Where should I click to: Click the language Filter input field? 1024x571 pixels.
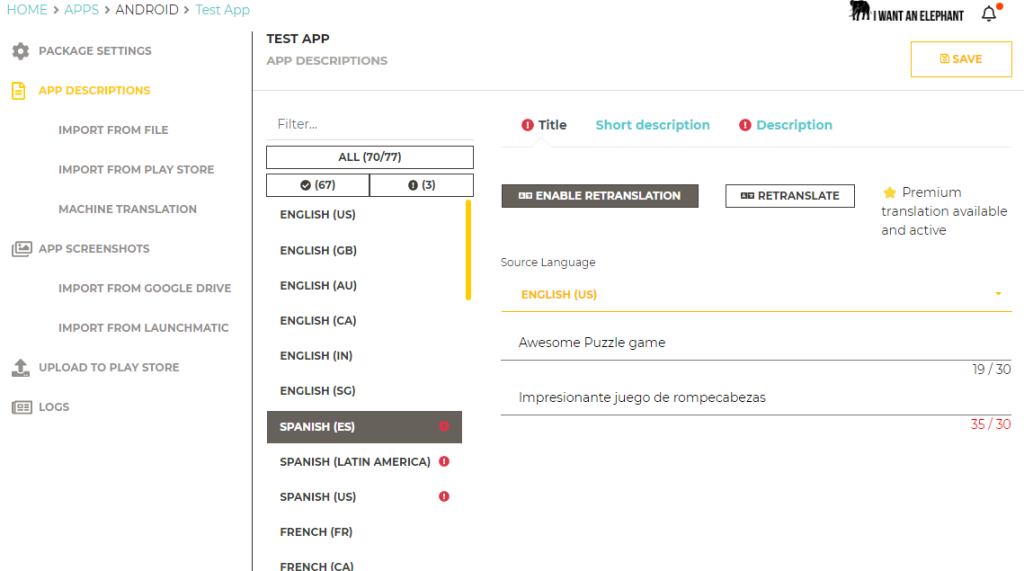pos(370,124)
